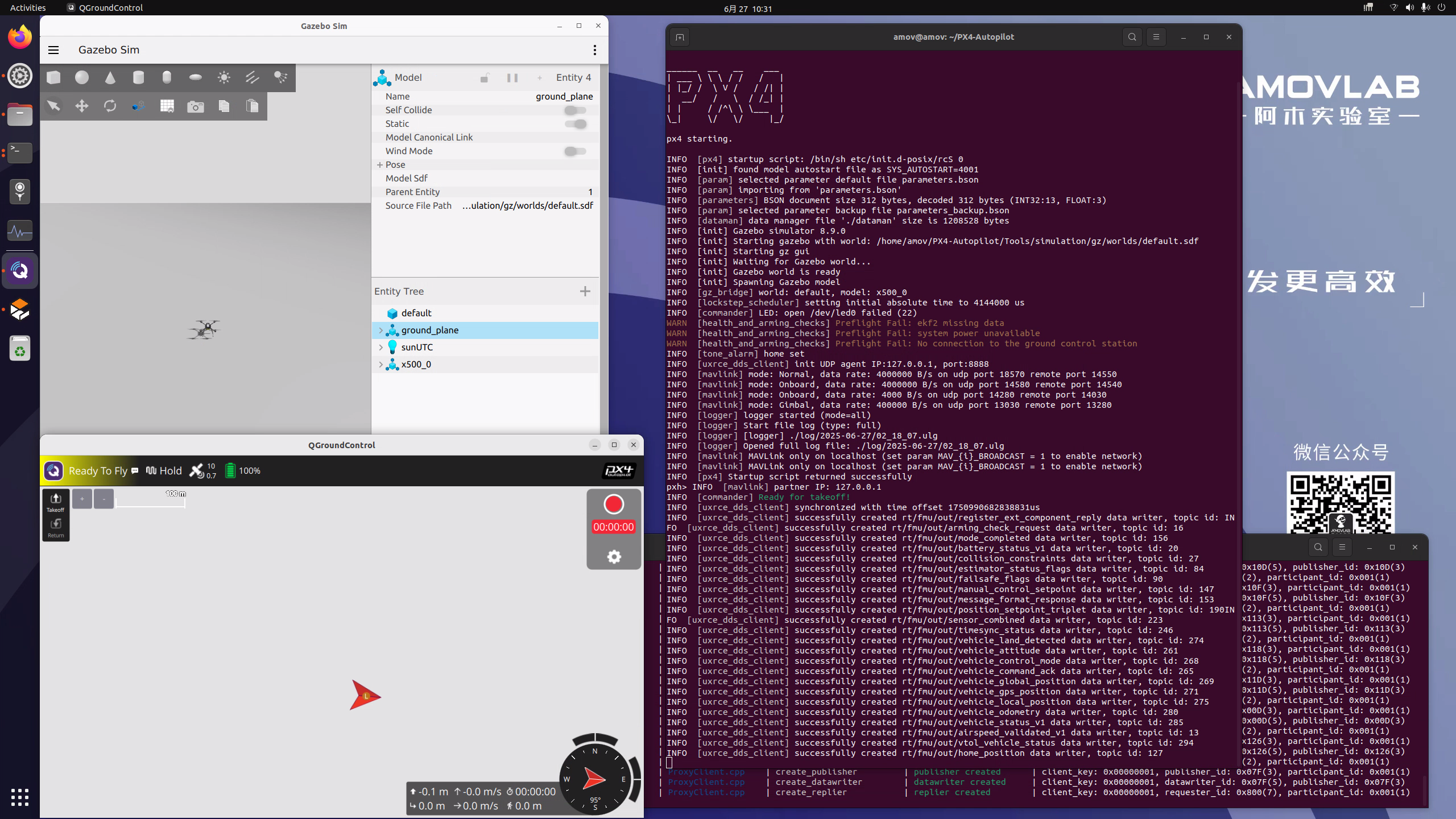1456x819 pixels.
Task: Click the red vehicle arrow on map
Action: pyautogui.click(x=365, y=695)
